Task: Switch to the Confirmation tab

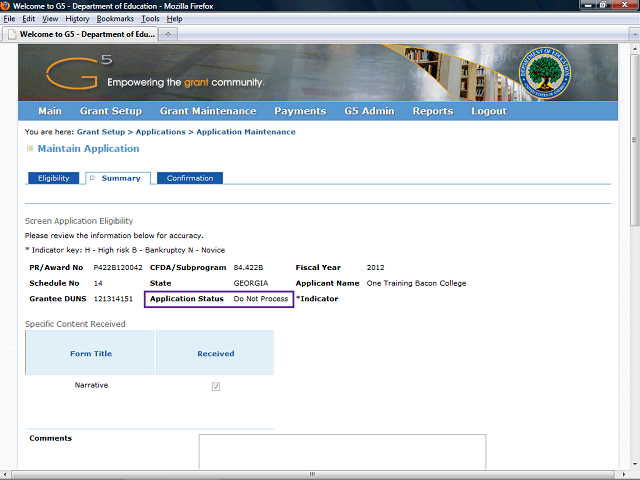Action: [x=190, y=178]
